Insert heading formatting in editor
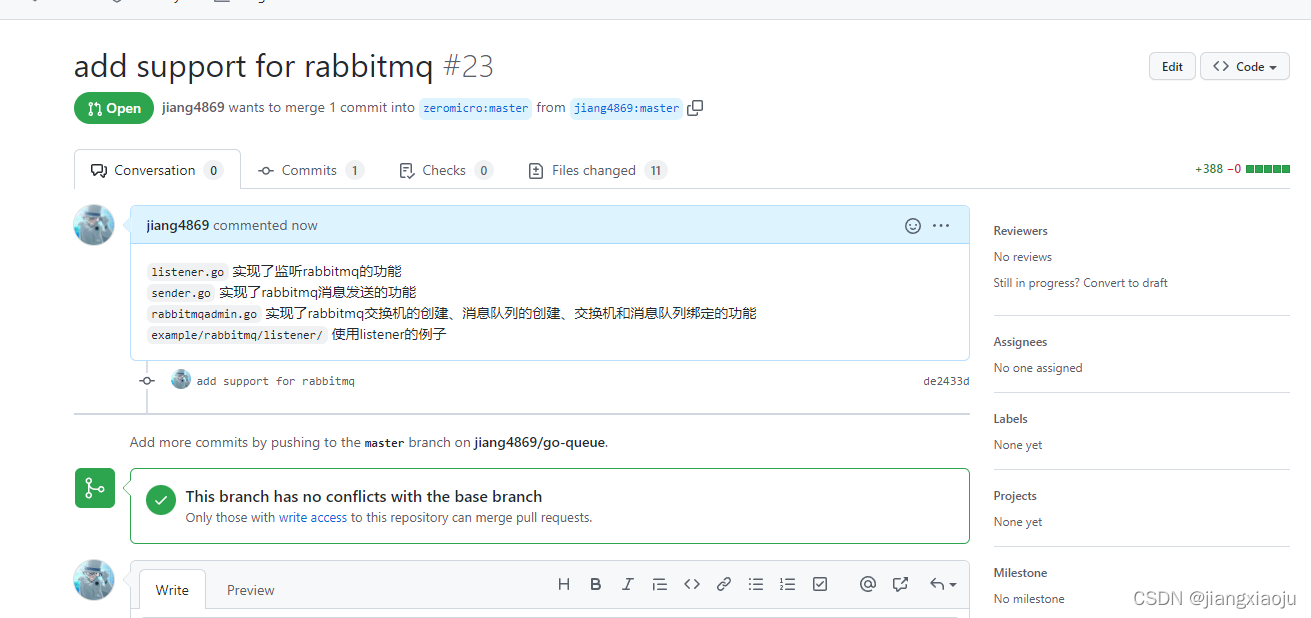 [564, 585]
